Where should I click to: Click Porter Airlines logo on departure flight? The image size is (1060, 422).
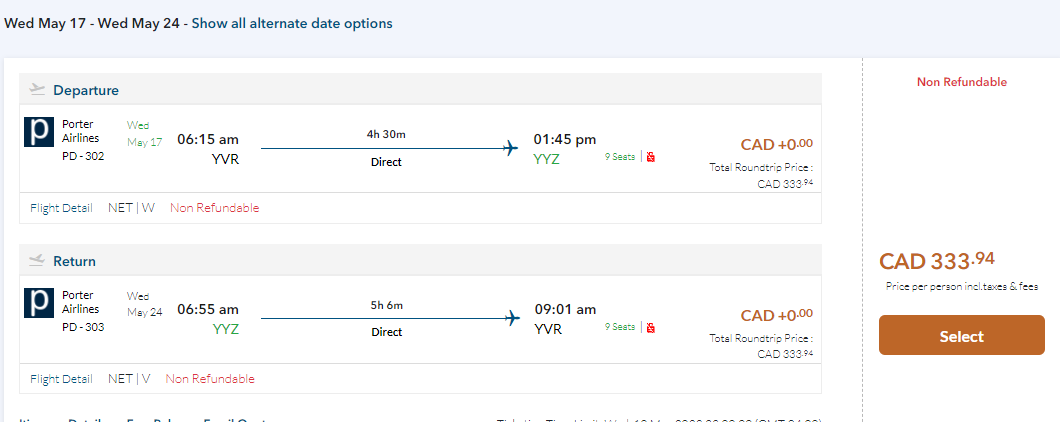coord(39,132)
